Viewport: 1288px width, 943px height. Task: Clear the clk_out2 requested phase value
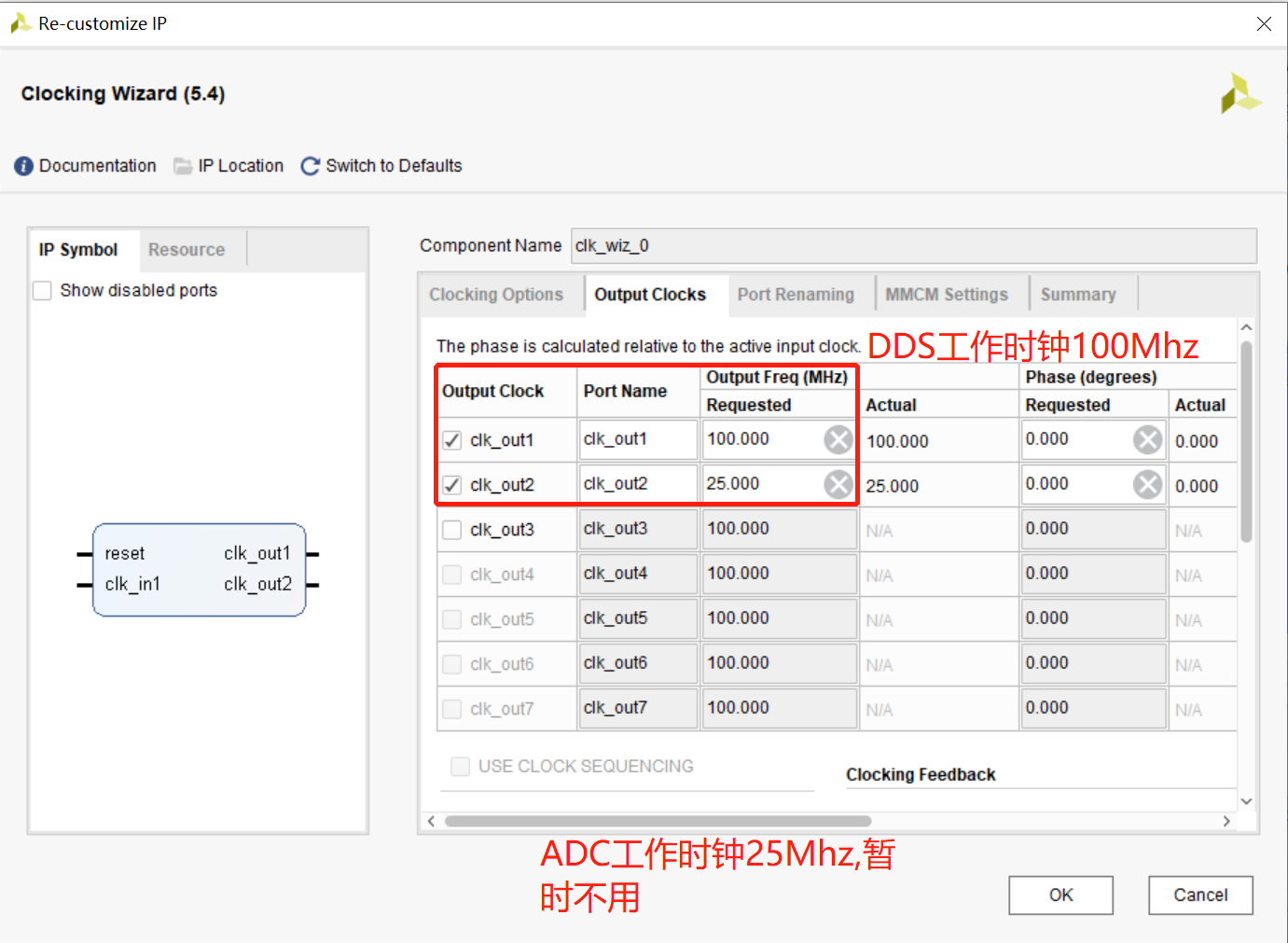tap(1147, 484)
